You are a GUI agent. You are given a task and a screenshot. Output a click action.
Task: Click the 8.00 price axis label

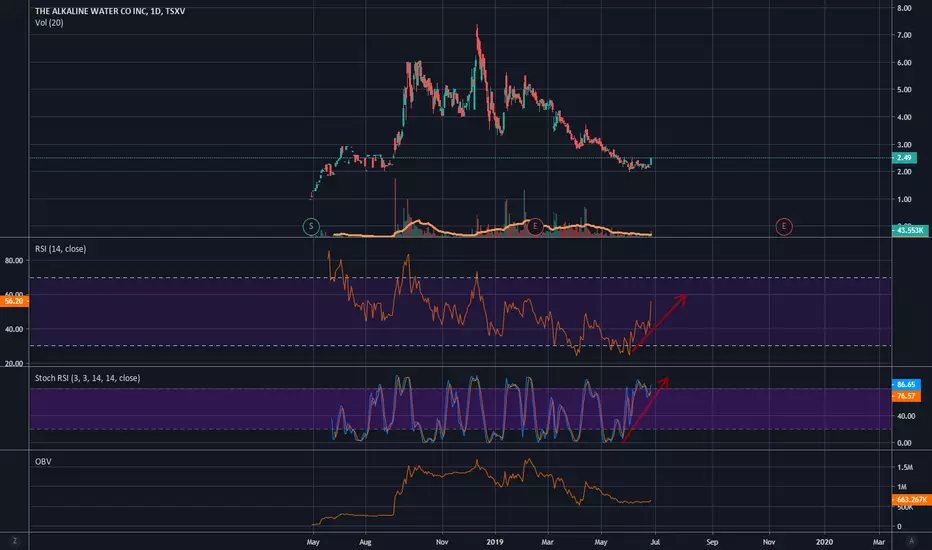904,8
